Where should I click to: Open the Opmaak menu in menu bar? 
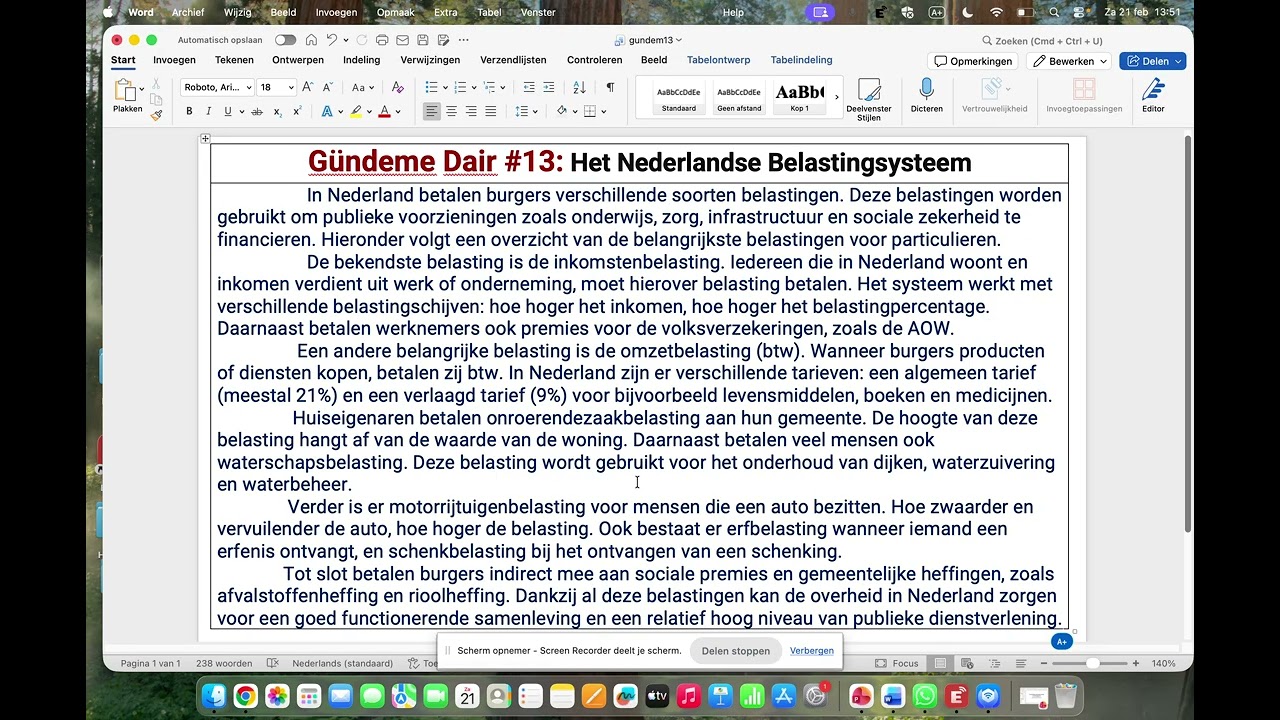point(397,12)
